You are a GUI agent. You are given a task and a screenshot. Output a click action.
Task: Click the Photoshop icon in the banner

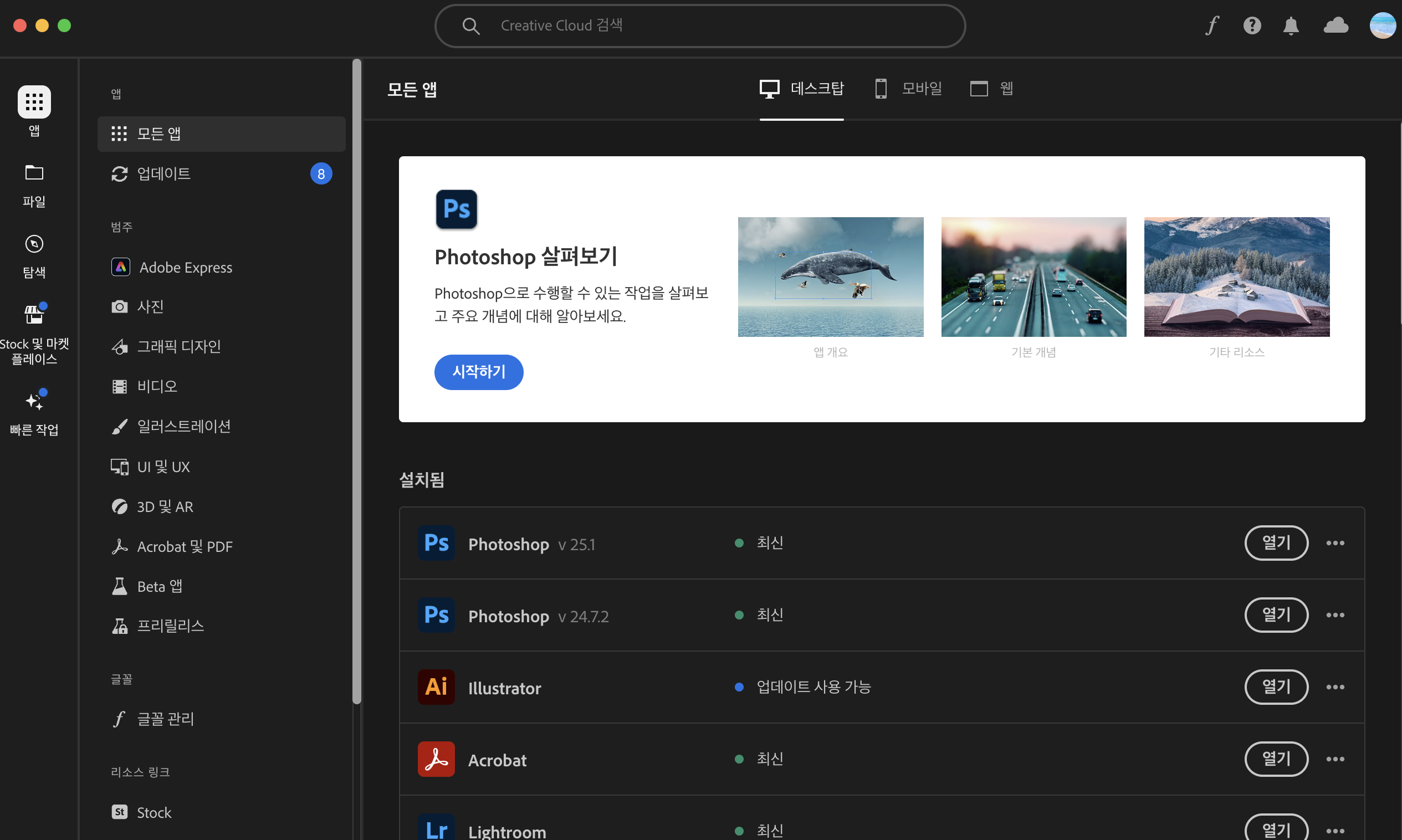pyautogui.click(x=456, y=209)
